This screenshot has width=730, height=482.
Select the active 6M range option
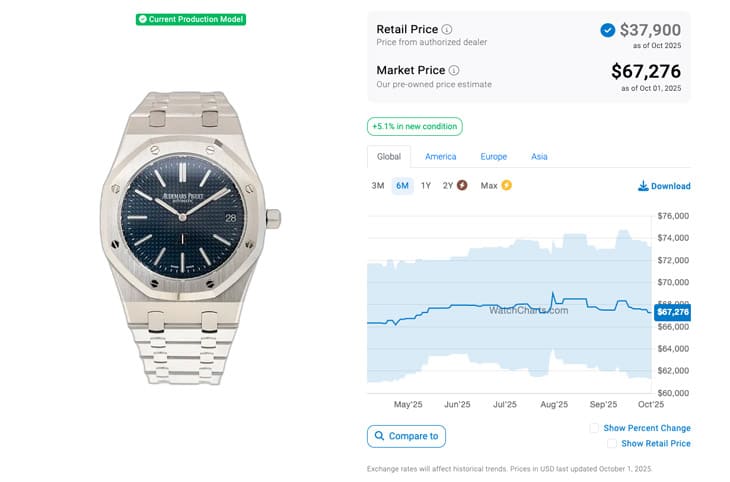pos(402,185)
